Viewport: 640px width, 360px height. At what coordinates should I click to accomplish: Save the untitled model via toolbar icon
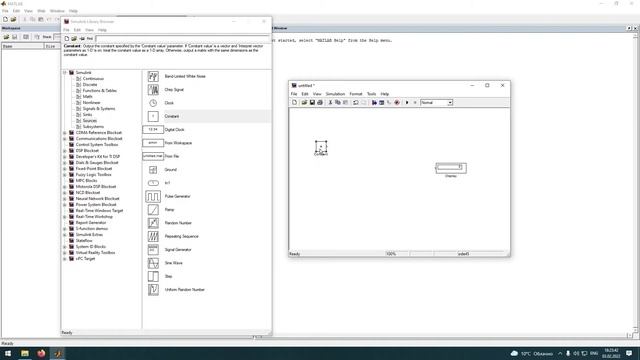click(312, 102)
